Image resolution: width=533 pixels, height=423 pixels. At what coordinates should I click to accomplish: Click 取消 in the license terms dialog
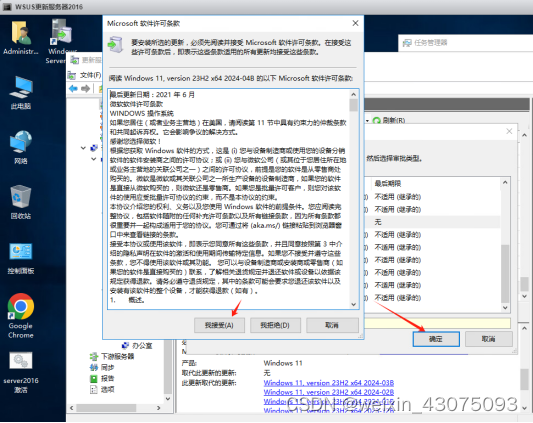click(x=332, y=325)
